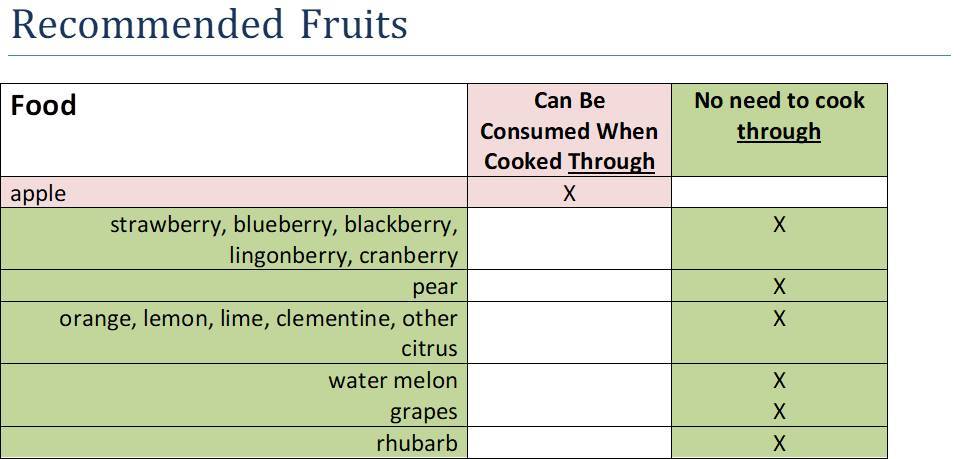Screen dimensions: 960x459
Task: Click the X mark beside water melon
Action: coord(779,381)
